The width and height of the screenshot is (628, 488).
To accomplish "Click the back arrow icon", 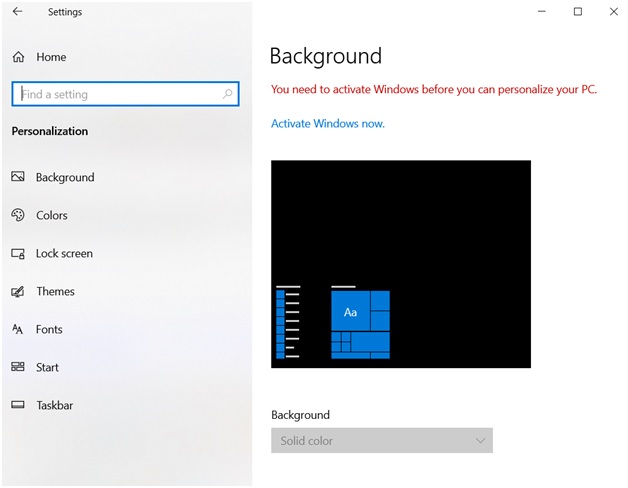I will (x=17, y=12).
